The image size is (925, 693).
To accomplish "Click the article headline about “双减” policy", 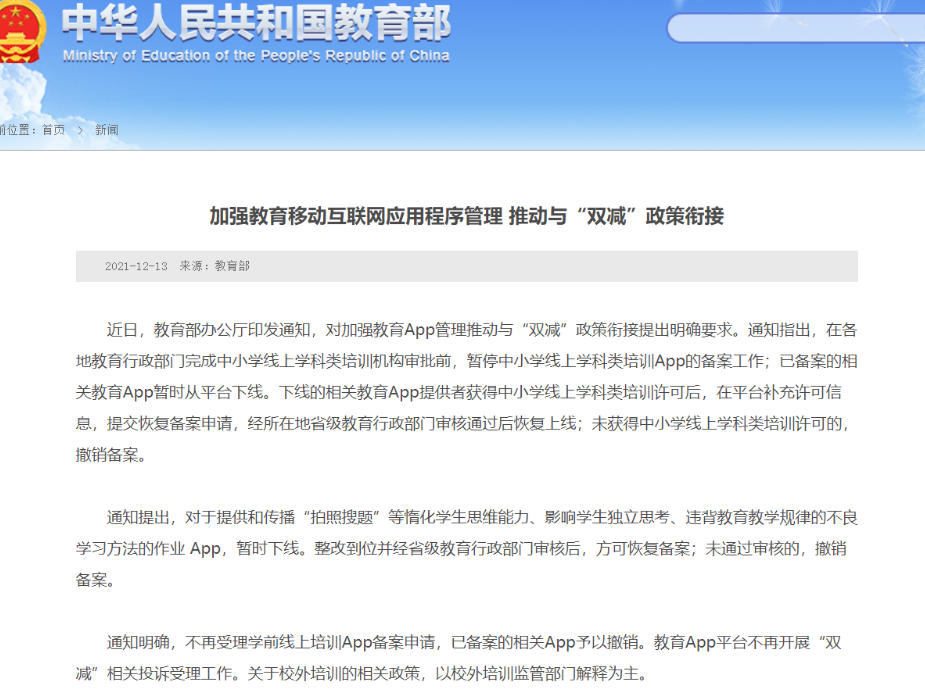I will pyautogui.click(x=467, y=216).
